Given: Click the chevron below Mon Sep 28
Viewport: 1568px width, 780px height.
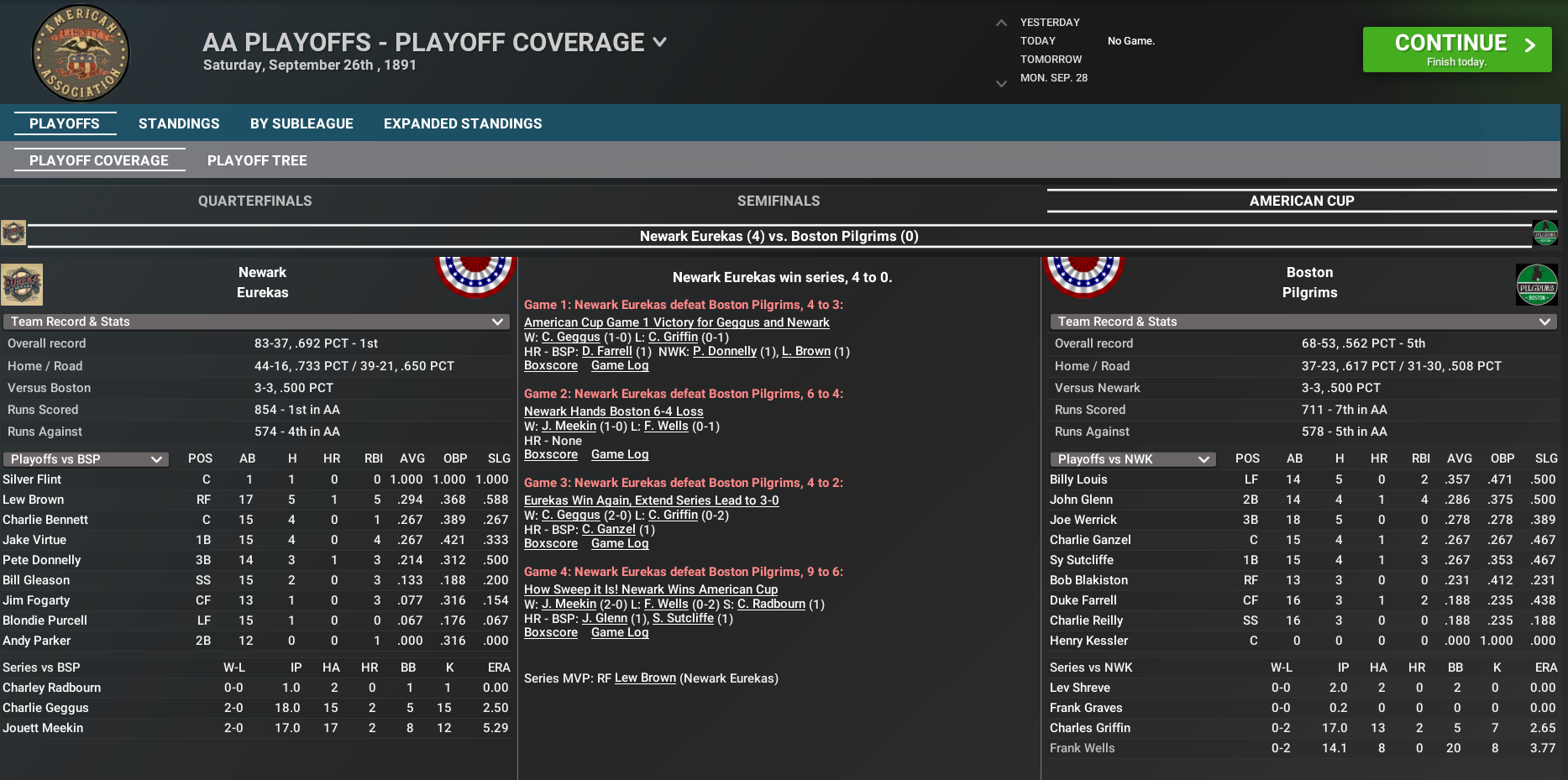Looking at the screenshot, I should click(1001, 84).
